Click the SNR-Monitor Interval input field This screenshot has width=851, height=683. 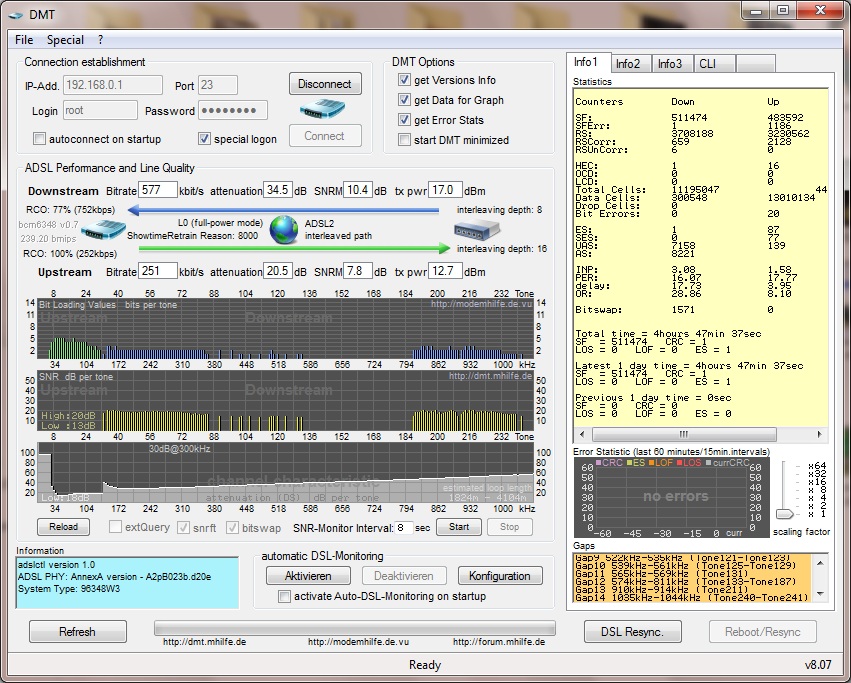click(x=403, y=527)
